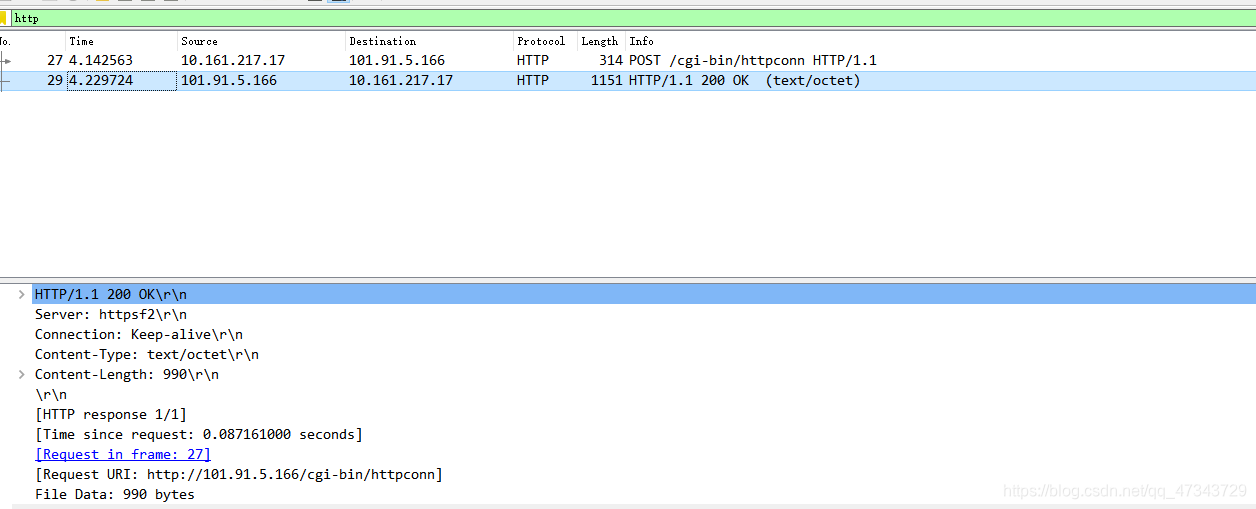Image resolution: width=1256 pixels, height=509 pixels.
Task: Click source address 10.161.217.17 in packet 27
Action: click(x=232, y=61)
